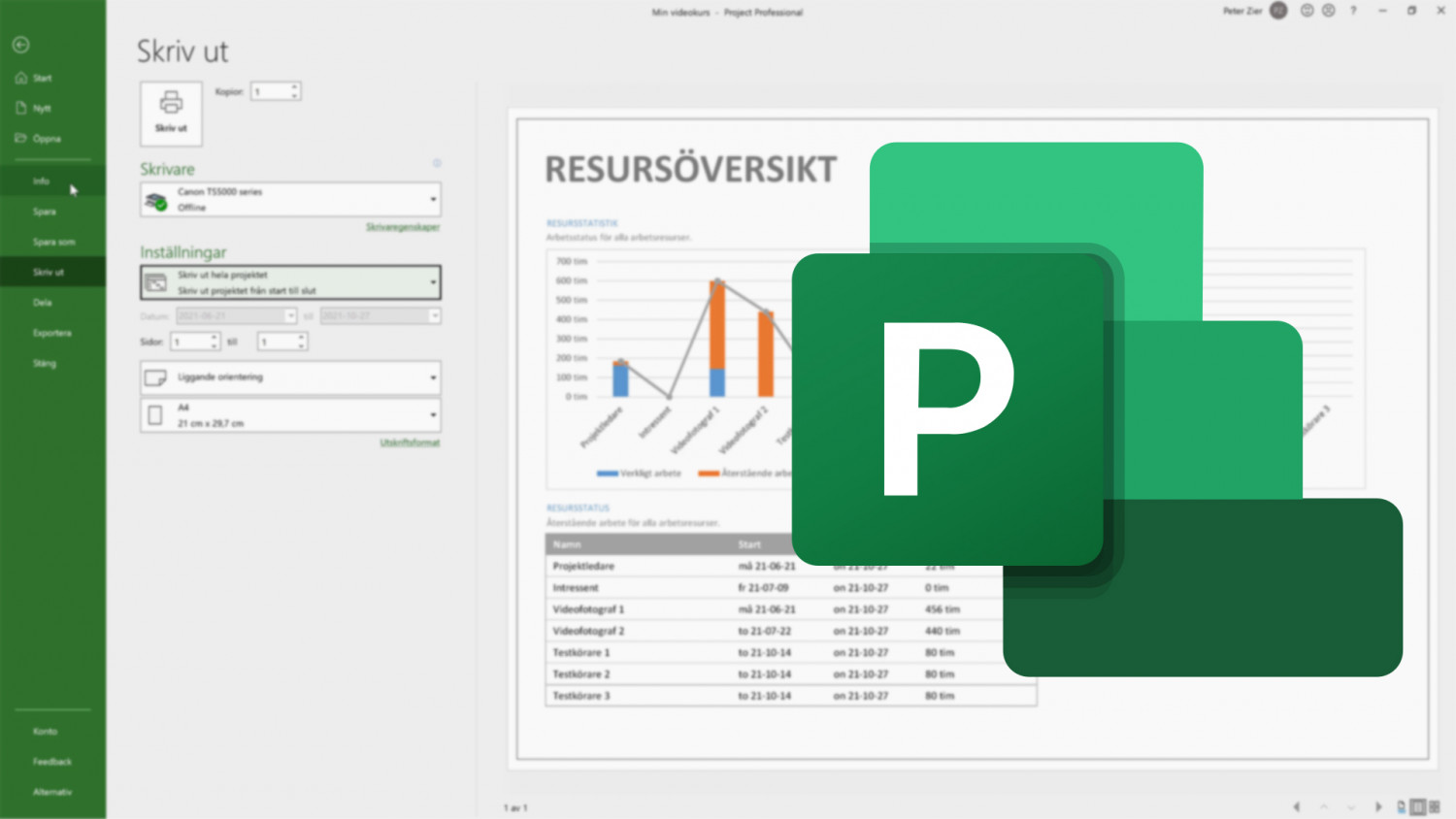Increase Sidor starting page with stepper
Image resolution: width=1456 pixels, height=819 pixels.
point(214,337)
